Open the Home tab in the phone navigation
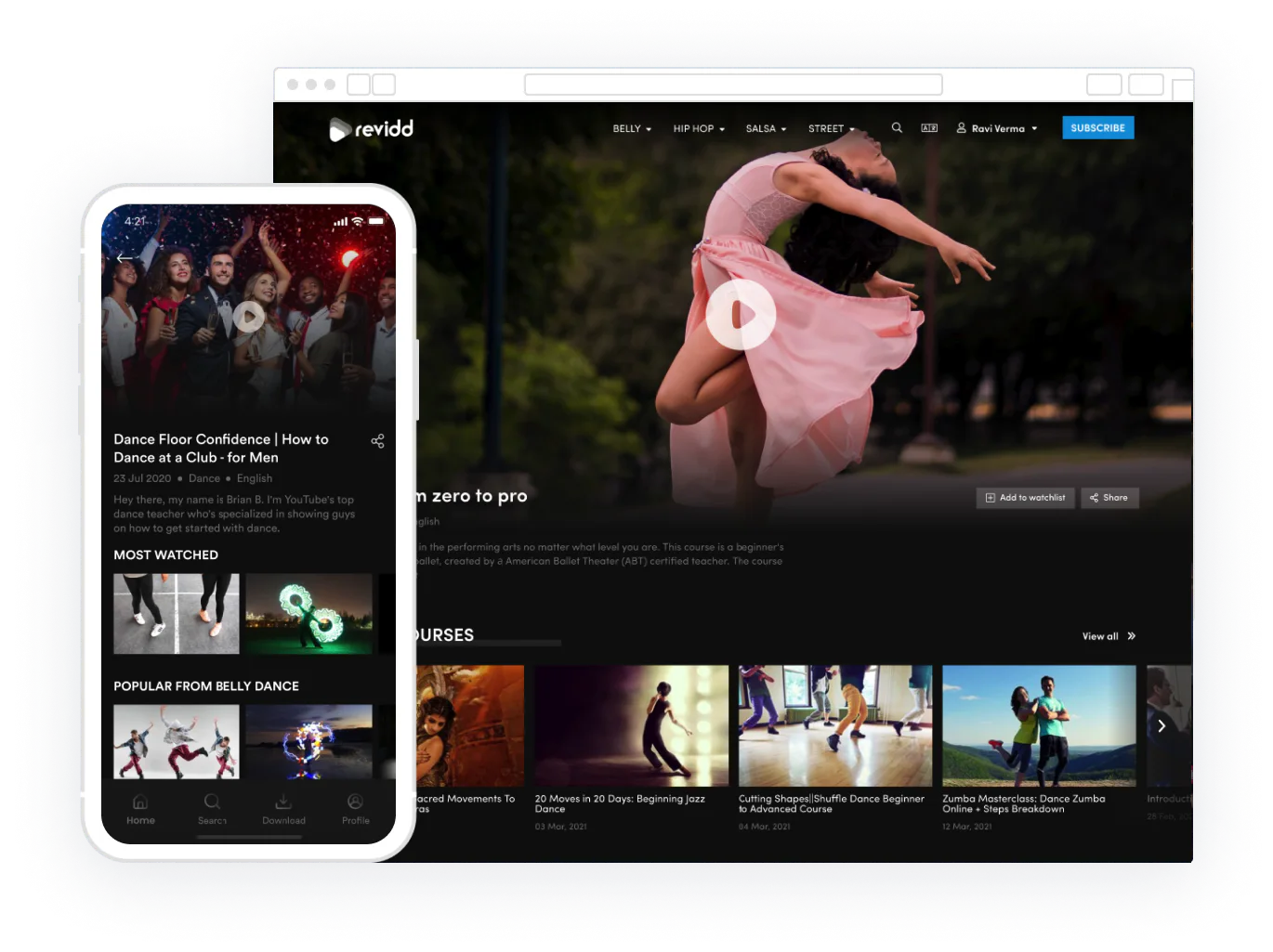The image size is (1273, 952). (x=140, y=809)
